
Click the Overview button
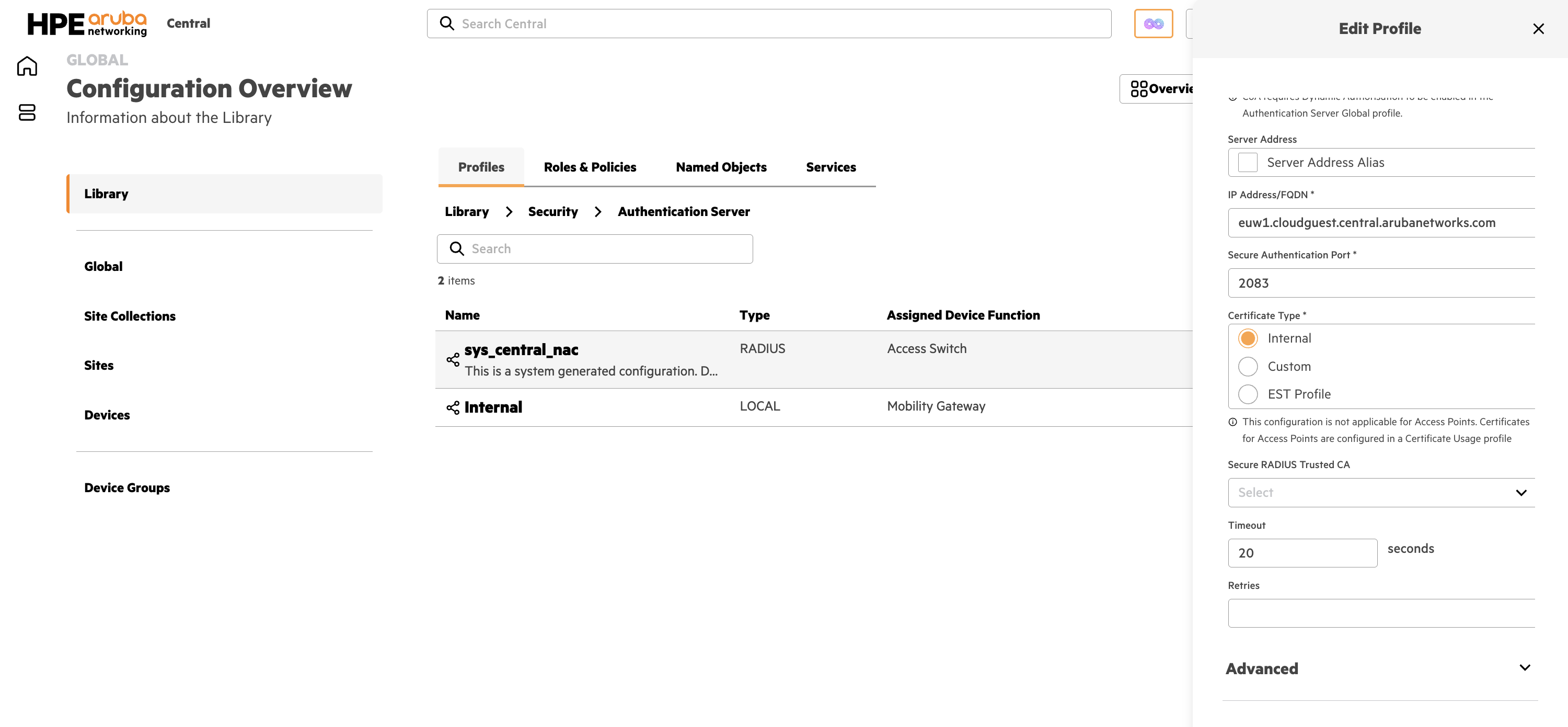click(x=1156, y=89)
